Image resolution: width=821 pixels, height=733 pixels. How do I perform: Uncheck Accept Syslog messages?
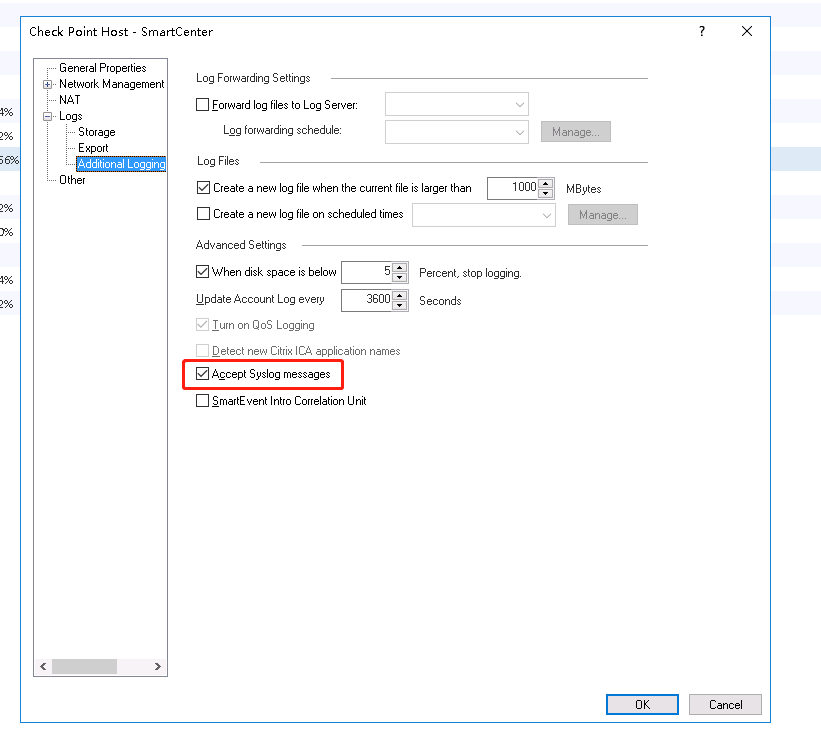click(202, 374)
